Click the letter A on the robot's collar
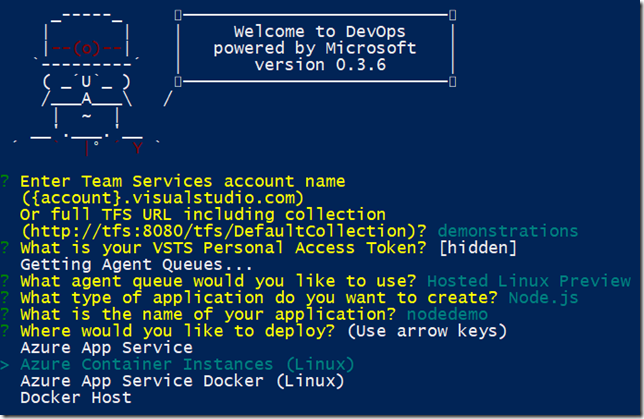The width and height of the screenshot is (644, 419). [86, 99]
